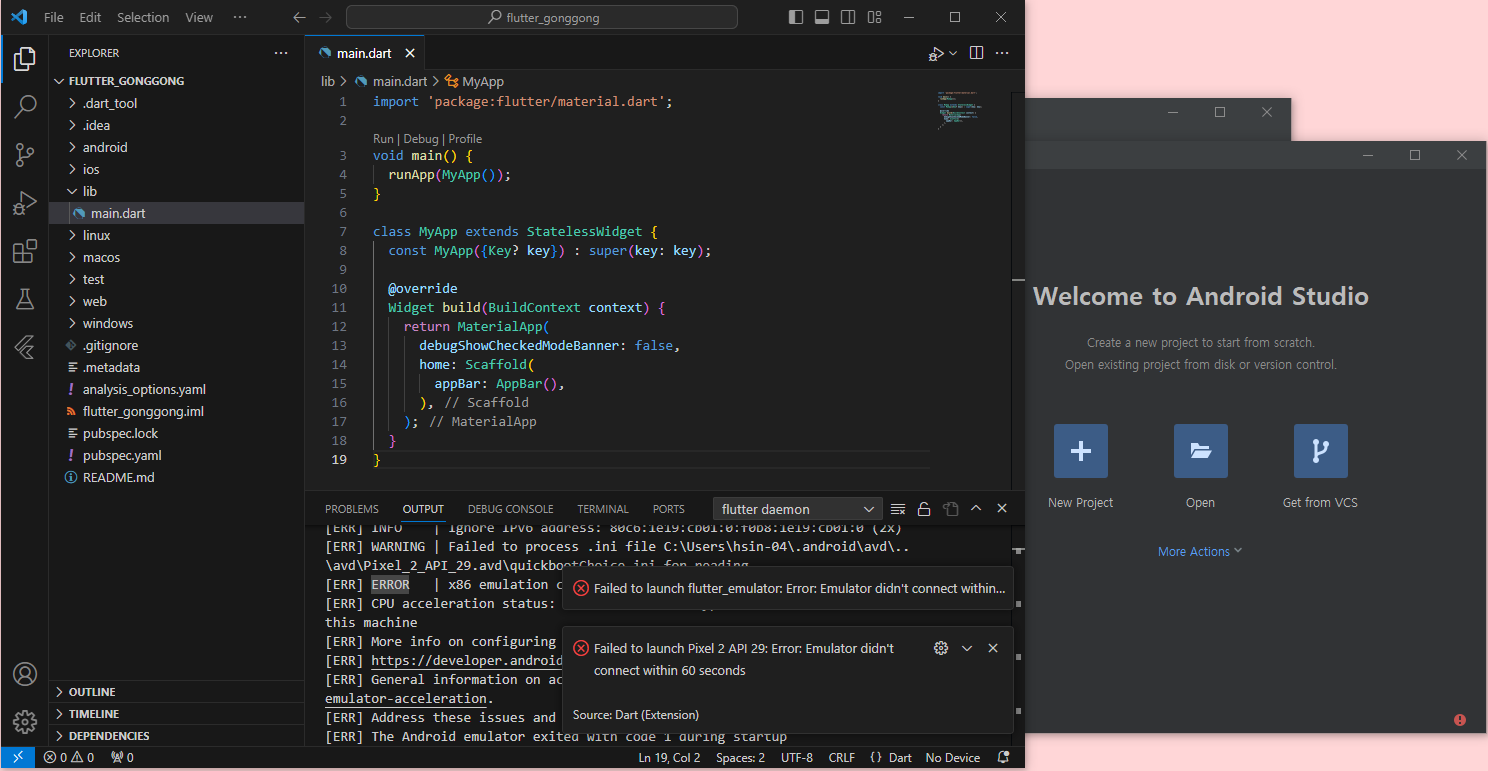Open the Extensions view in activity bar
This screenshot has width=1488, height=771.
tap(25, 251)
